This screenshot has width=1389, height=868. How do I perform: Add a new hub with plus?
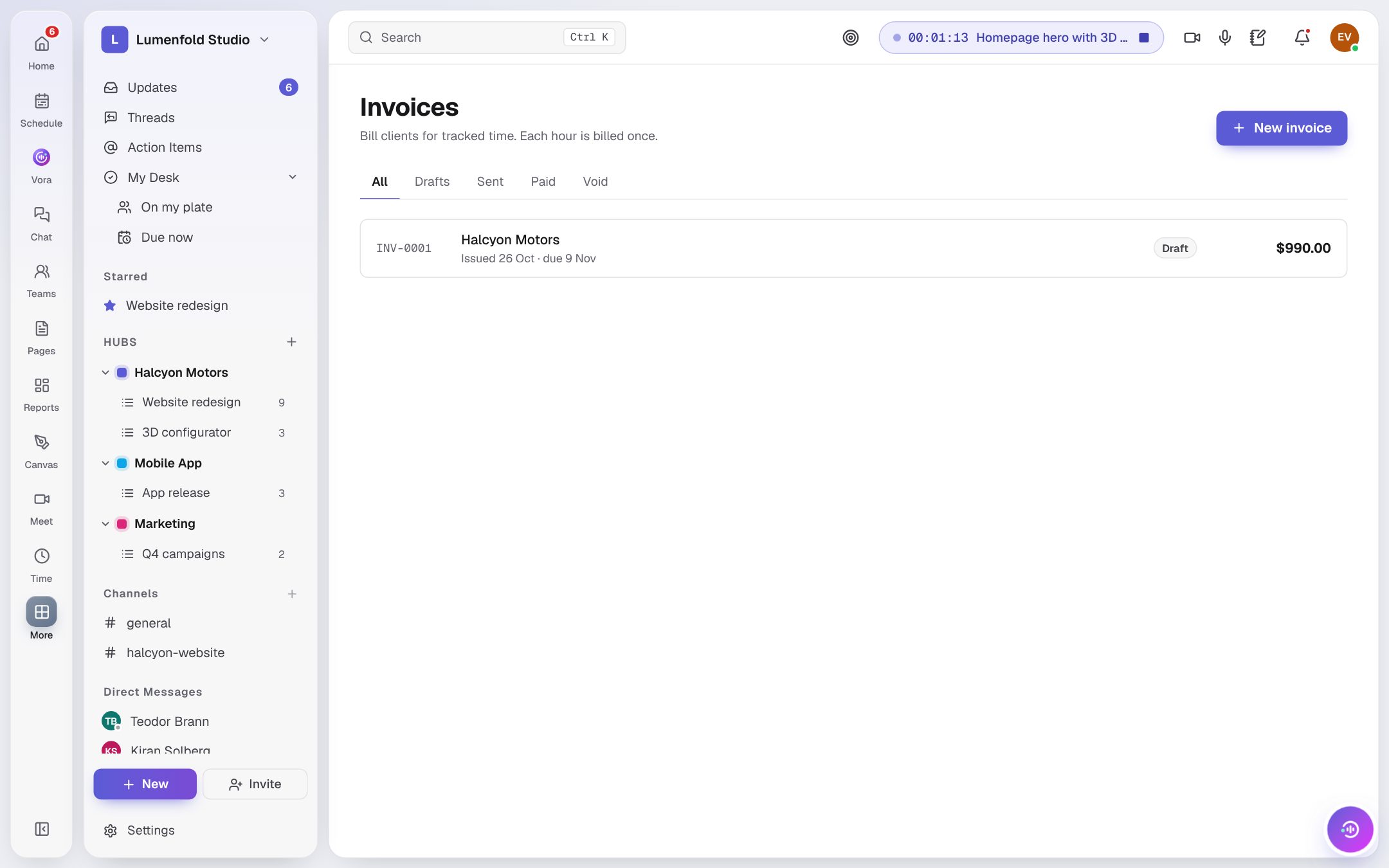coord(291,341)
